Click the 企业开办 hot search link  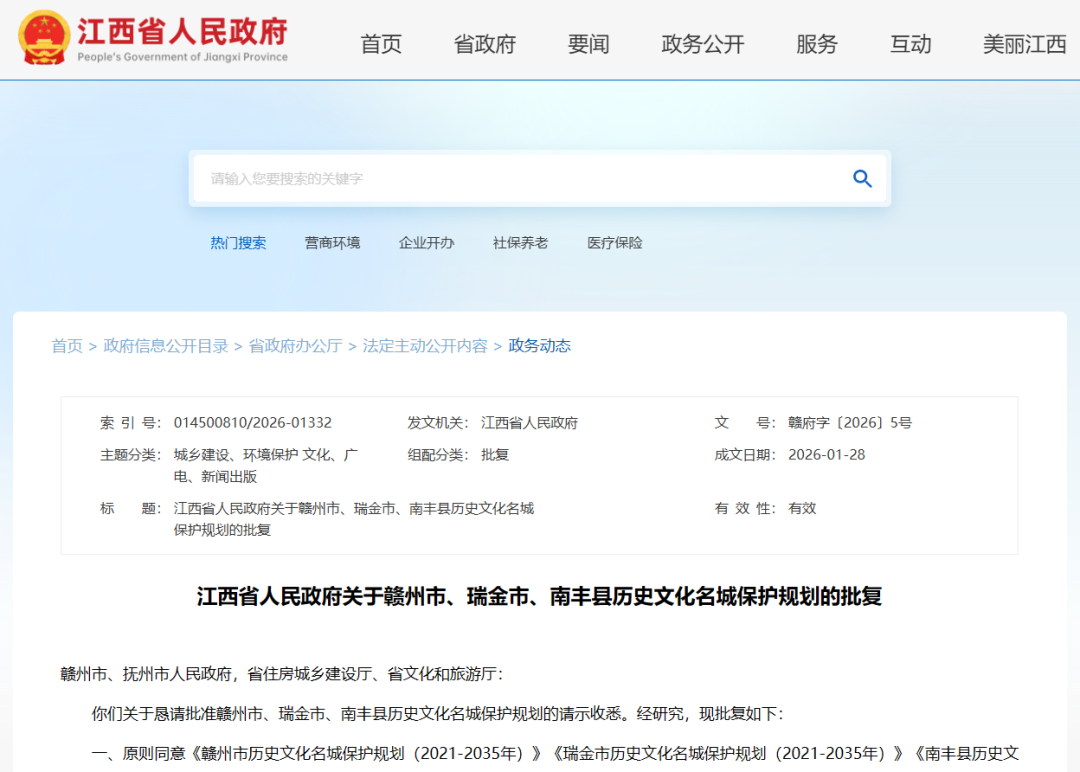pos(426,243)
